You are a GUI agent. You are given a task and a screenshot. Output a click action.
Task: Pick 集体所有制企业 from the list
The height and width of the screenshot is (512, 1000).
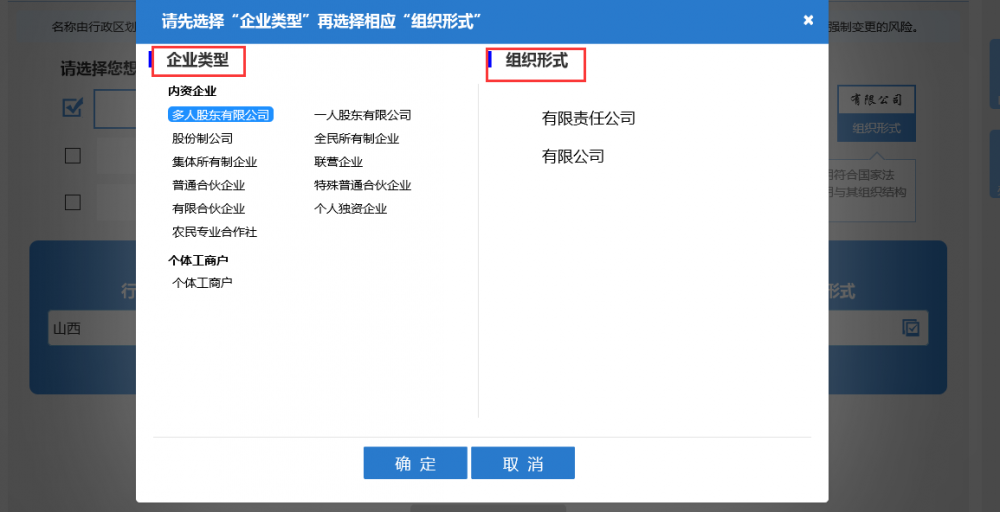(x=214, y=162)
